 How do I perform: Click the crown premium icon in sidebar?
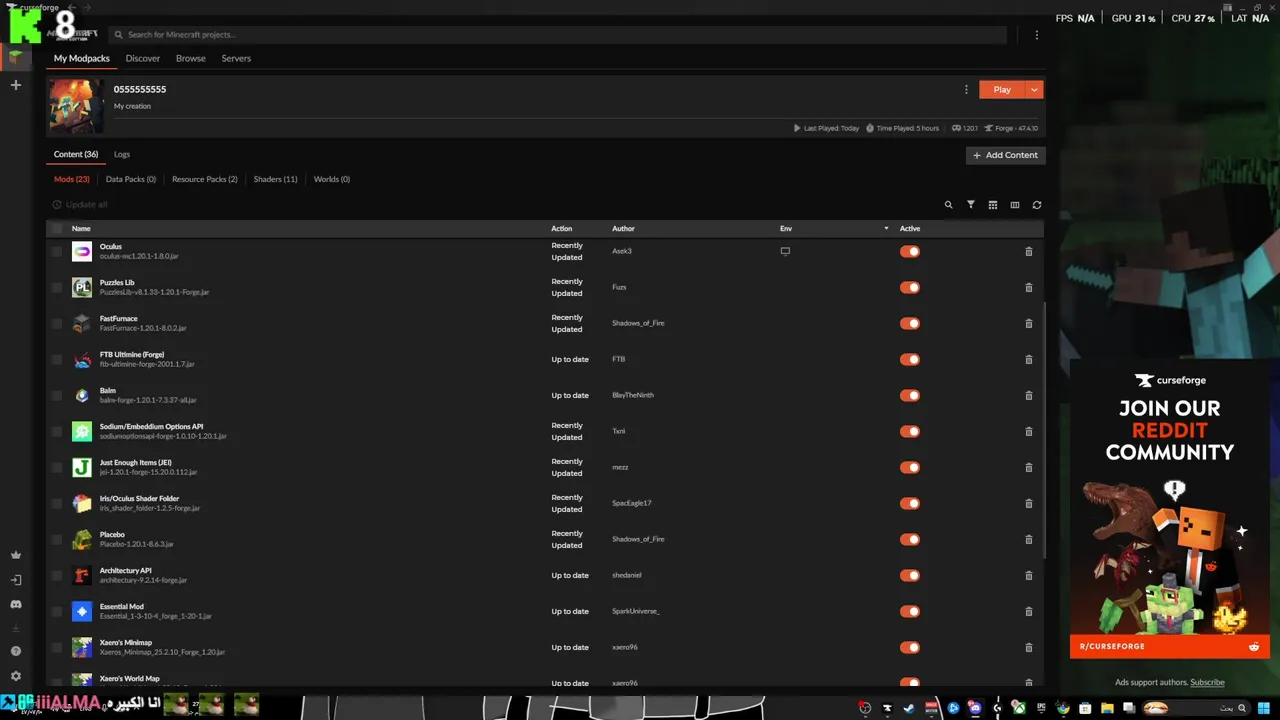15,555
